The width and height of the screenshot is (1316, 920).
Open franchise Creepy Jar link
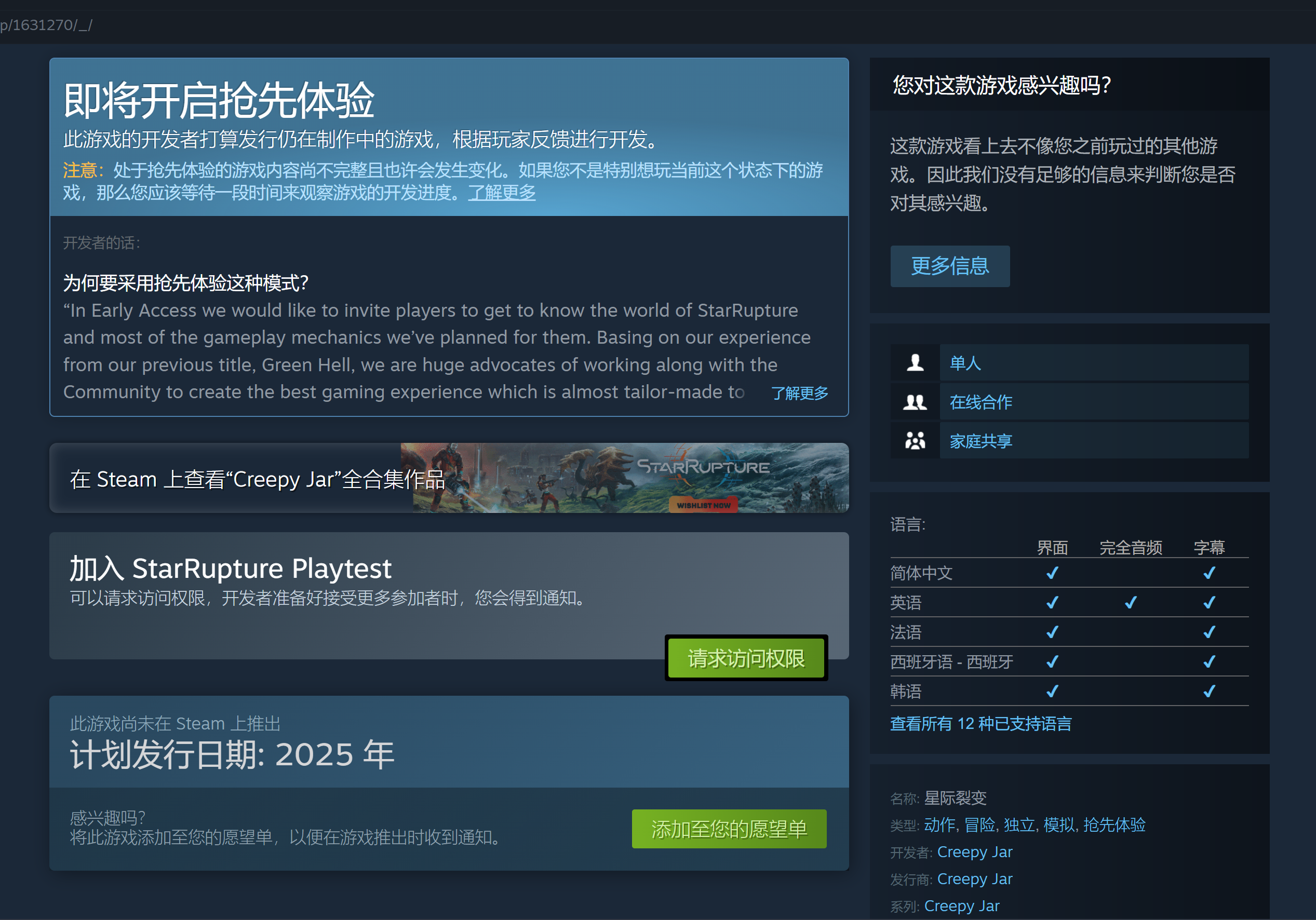[x=962, y=905]
